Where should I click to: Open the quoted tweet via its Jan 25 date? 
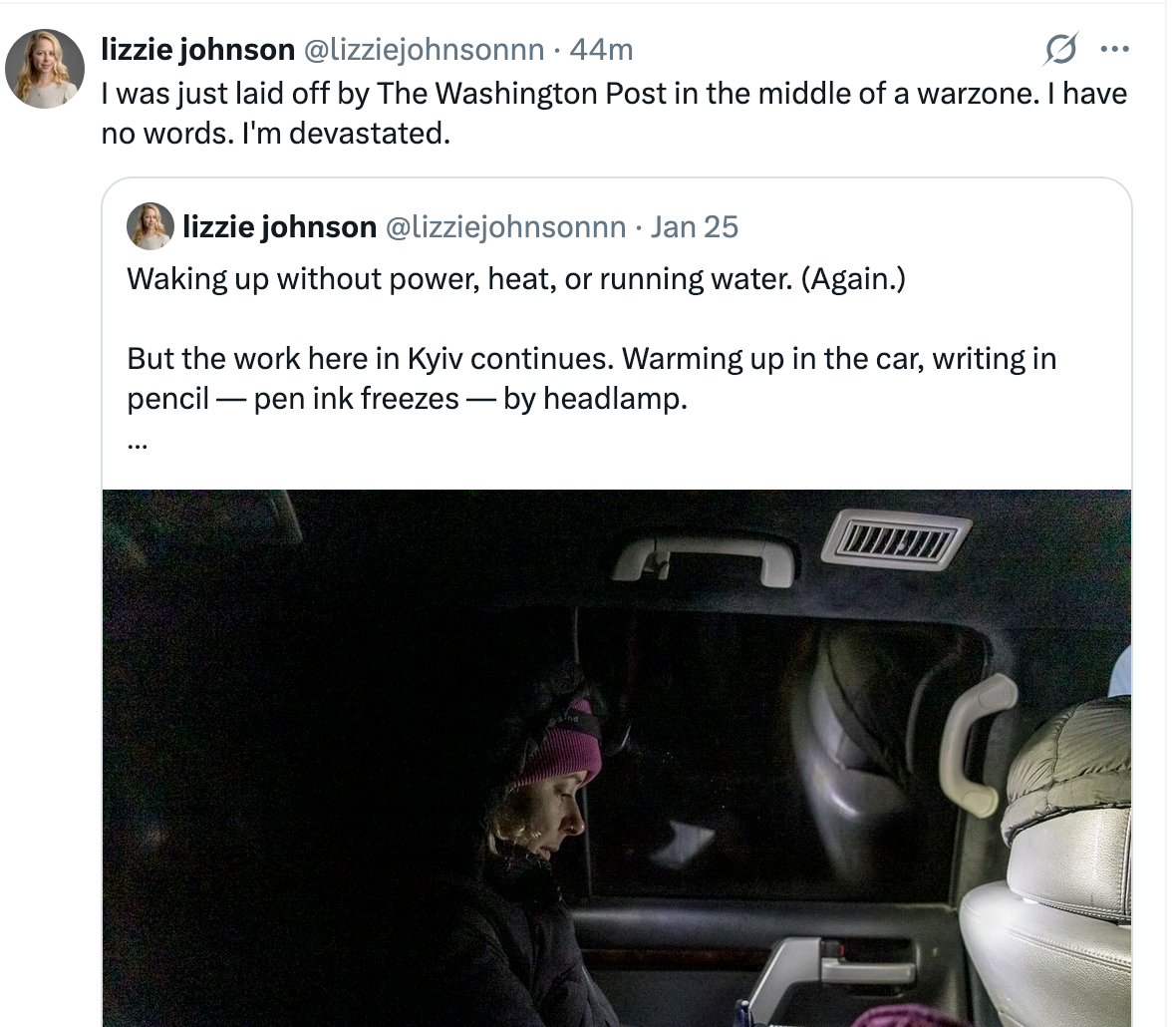click(694, 227)
